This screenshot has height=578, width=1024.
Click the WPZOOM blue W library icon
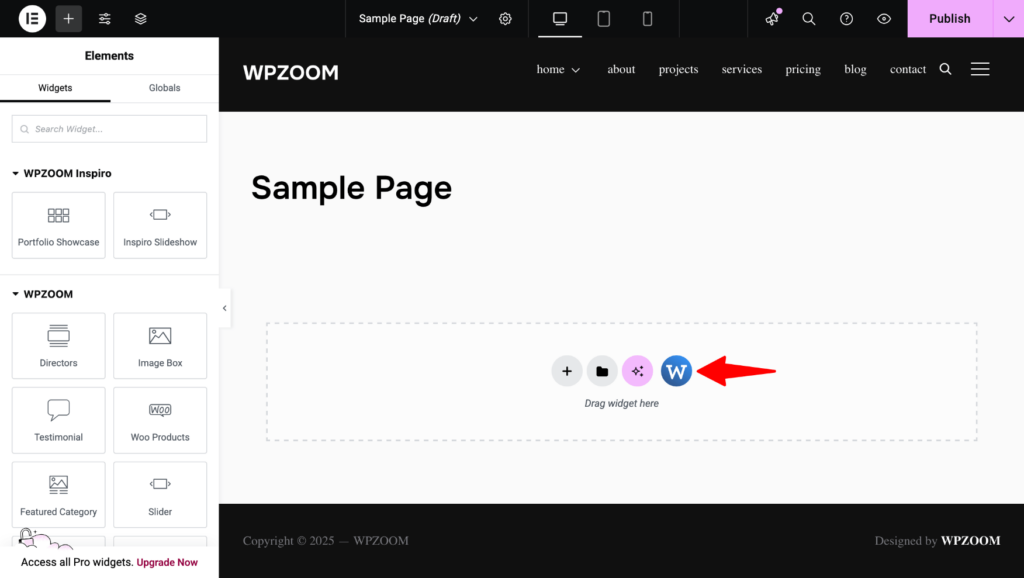[x=676, y=371]
